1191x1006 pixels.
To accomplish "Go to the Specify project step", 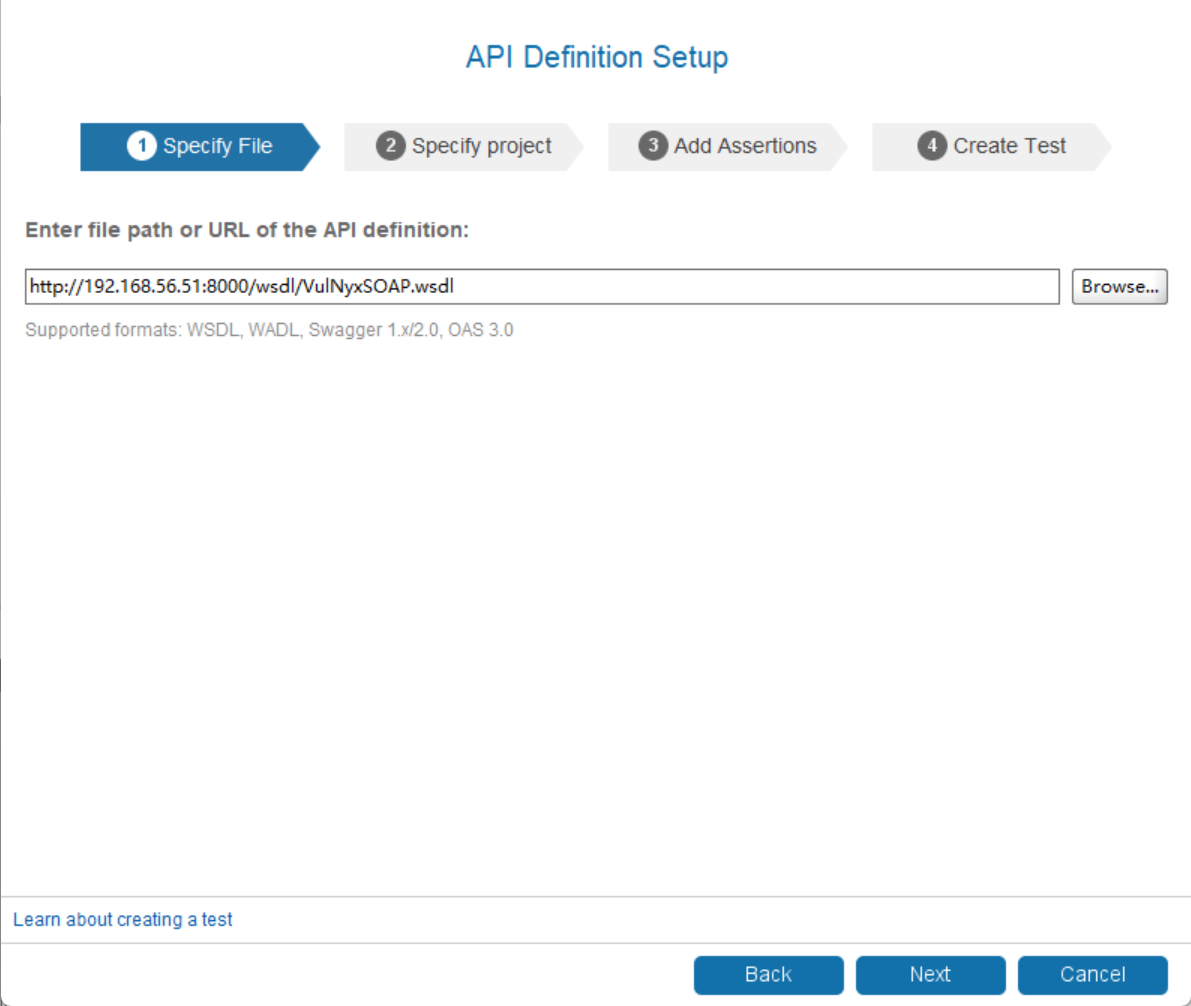I will coord(481,146).
